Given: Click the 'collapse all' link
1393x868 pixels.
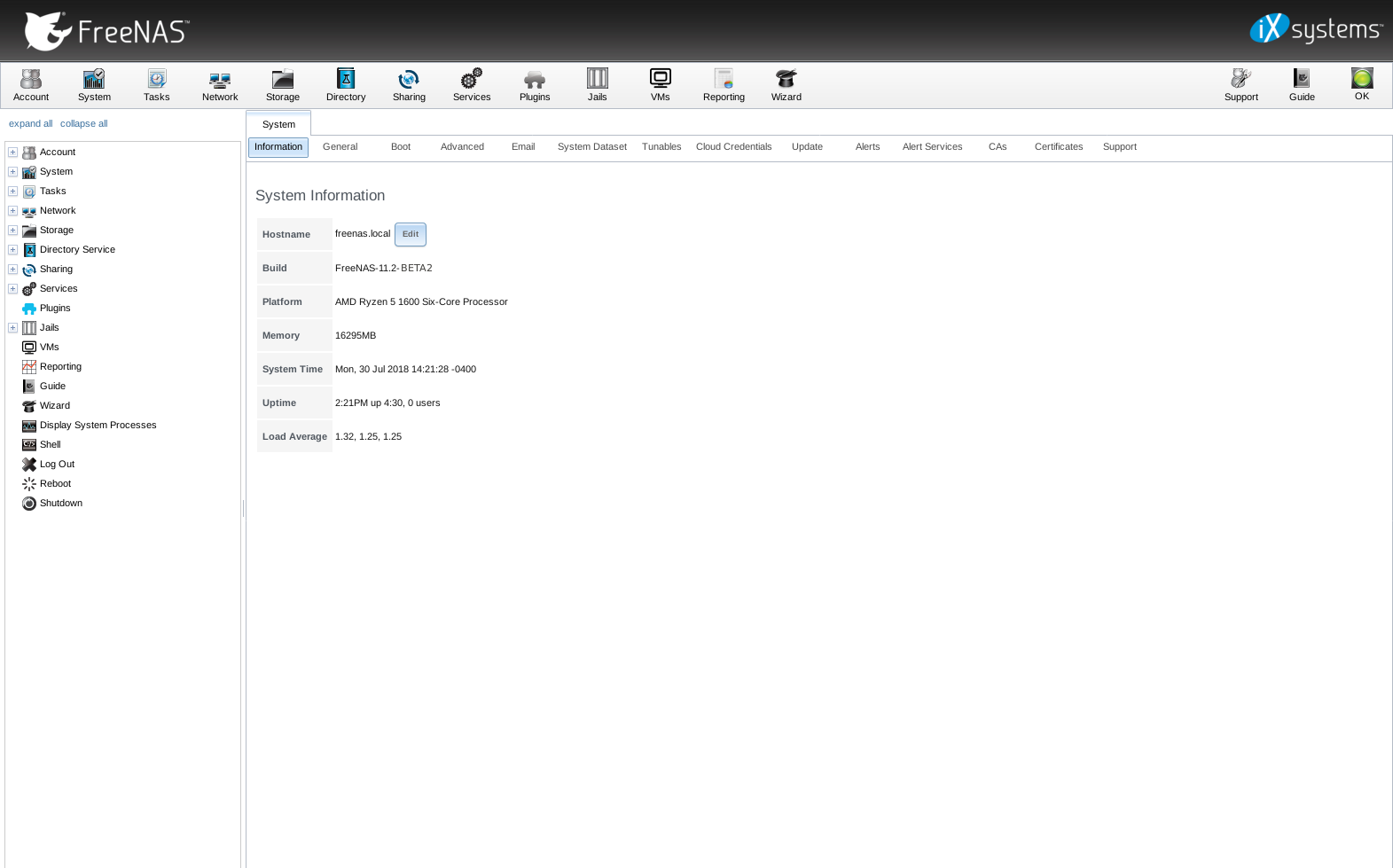Looking at the screenshot, I should pos(83,124).
